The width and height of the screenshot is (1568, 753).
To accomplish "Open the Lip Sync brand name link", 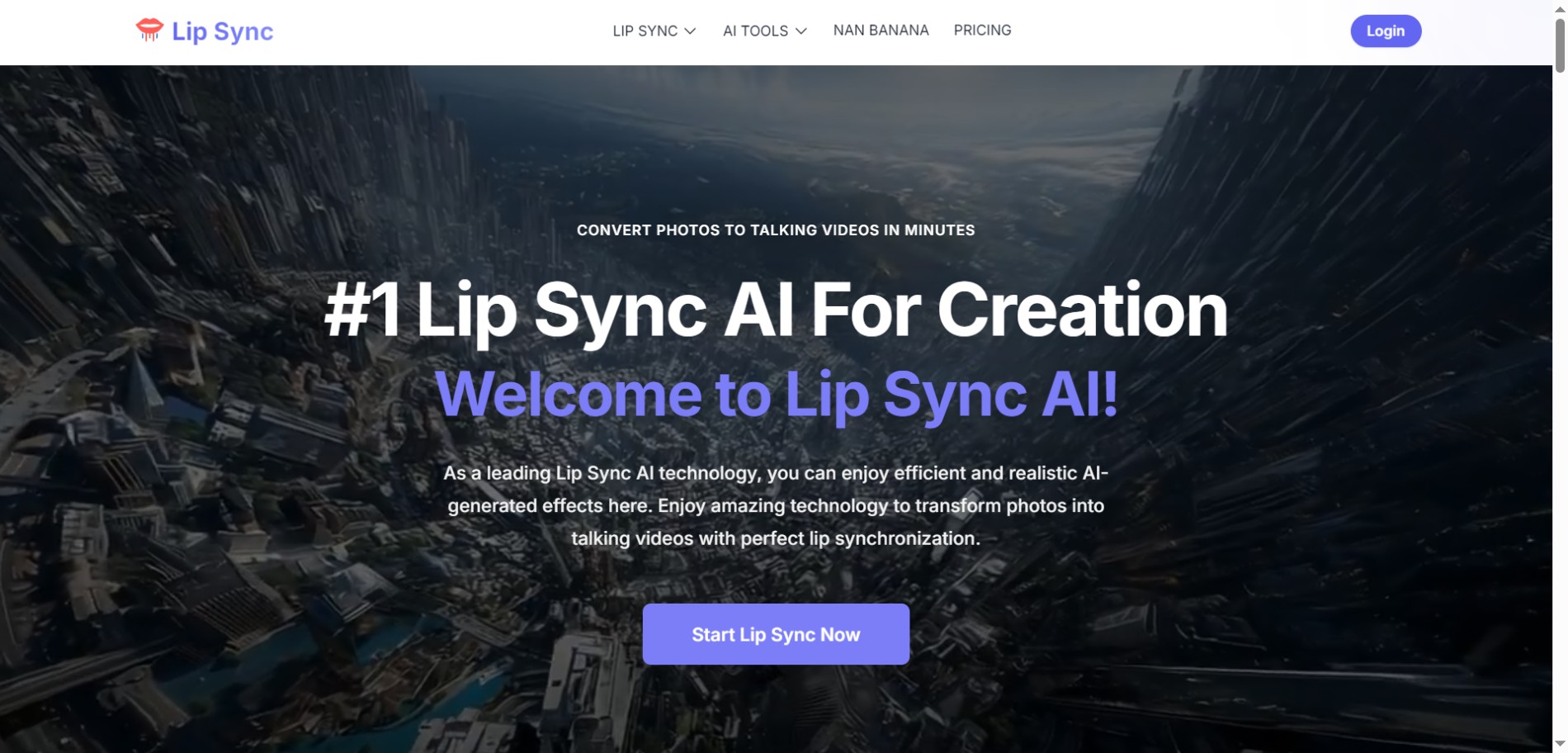I will 222,31.
